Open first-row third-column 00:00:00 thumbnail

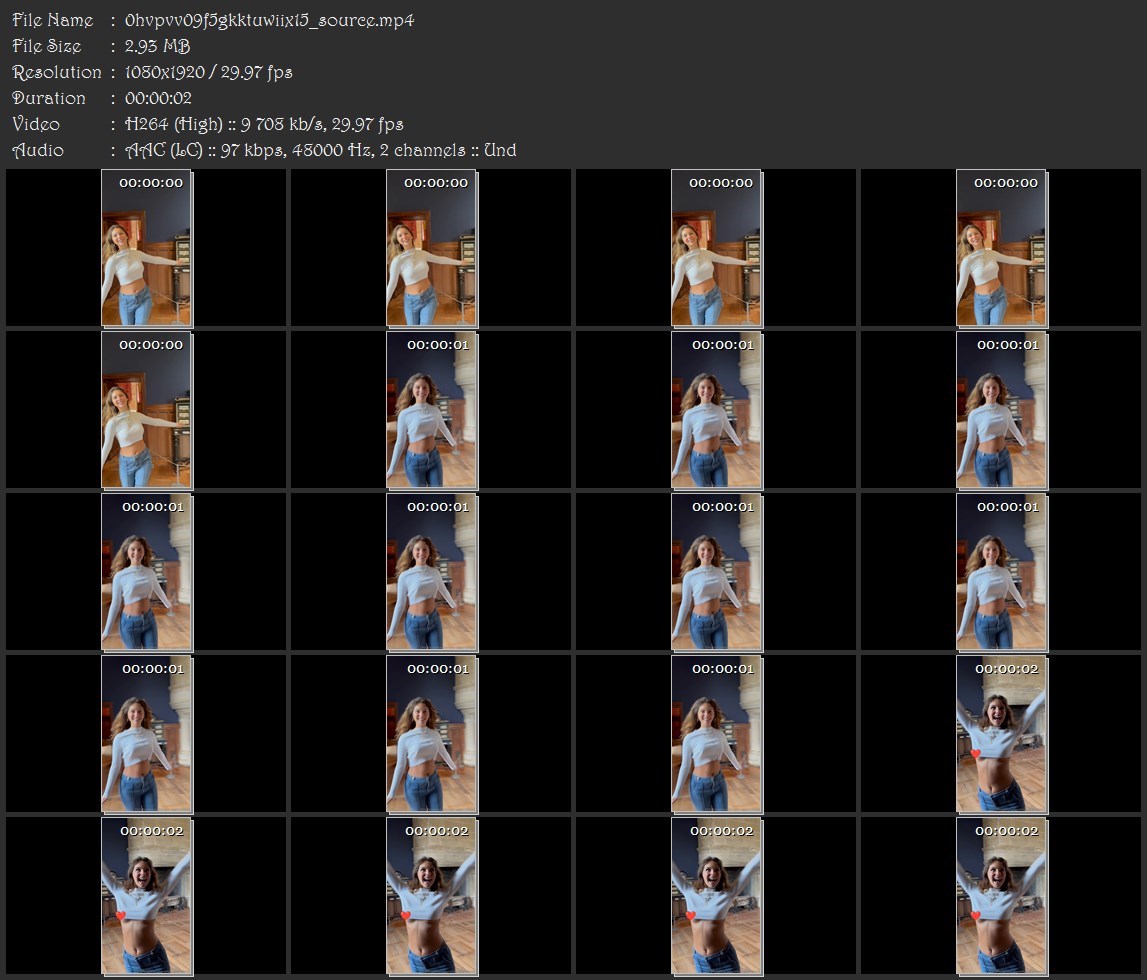point(717,248)
